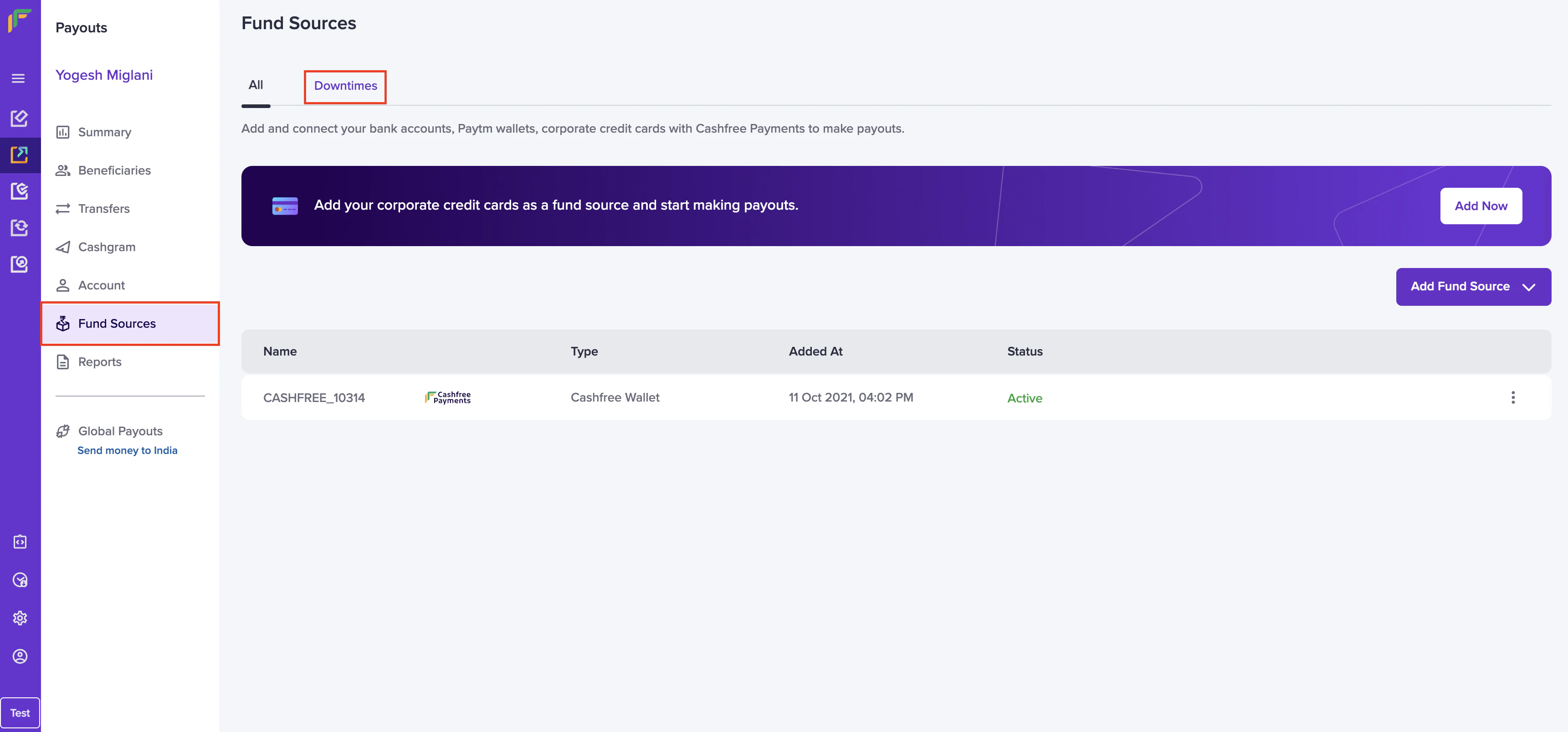
Task: Open the developers code icon in rail
Action: (x=20, y=541)
